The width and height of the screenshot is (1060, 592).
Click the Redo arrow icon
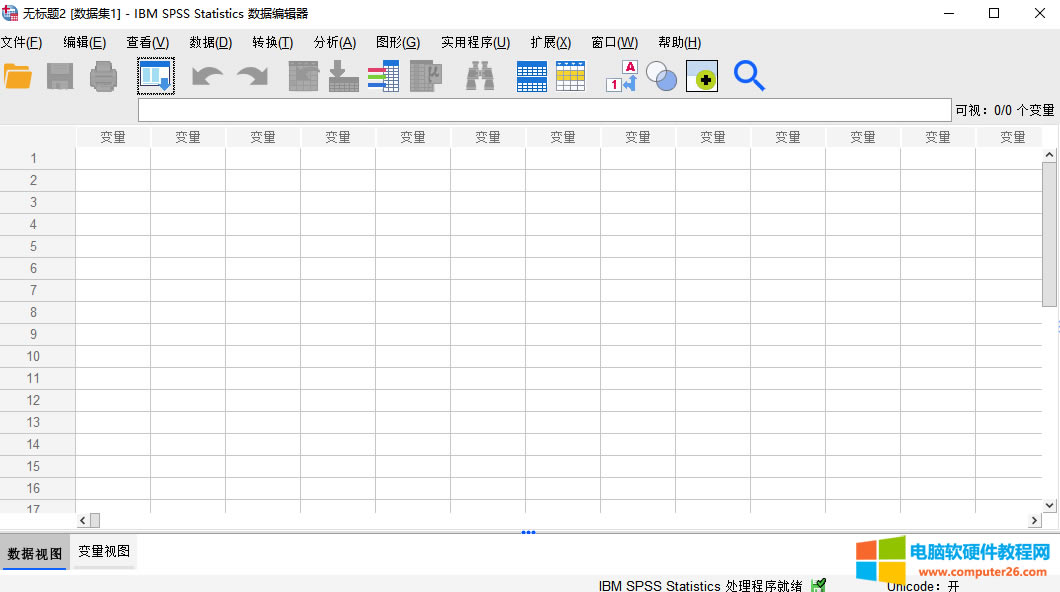point(252,77)
